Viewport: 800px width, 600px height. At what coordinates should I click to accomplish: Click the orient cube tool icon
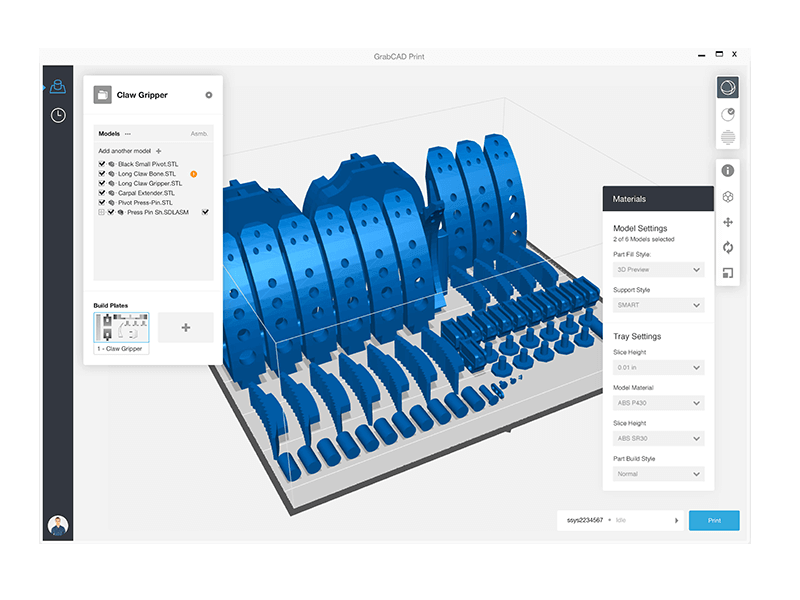[728, 197]
